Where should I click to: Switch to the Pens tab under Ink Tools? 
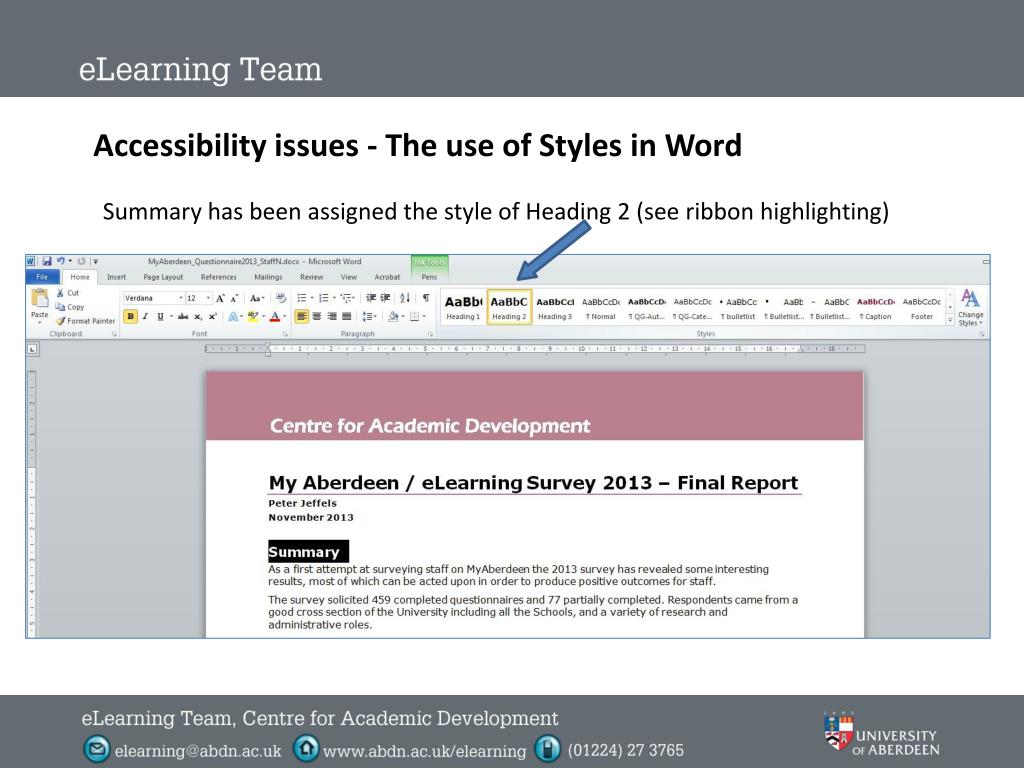pyautogui.click(x=429, y=277)
